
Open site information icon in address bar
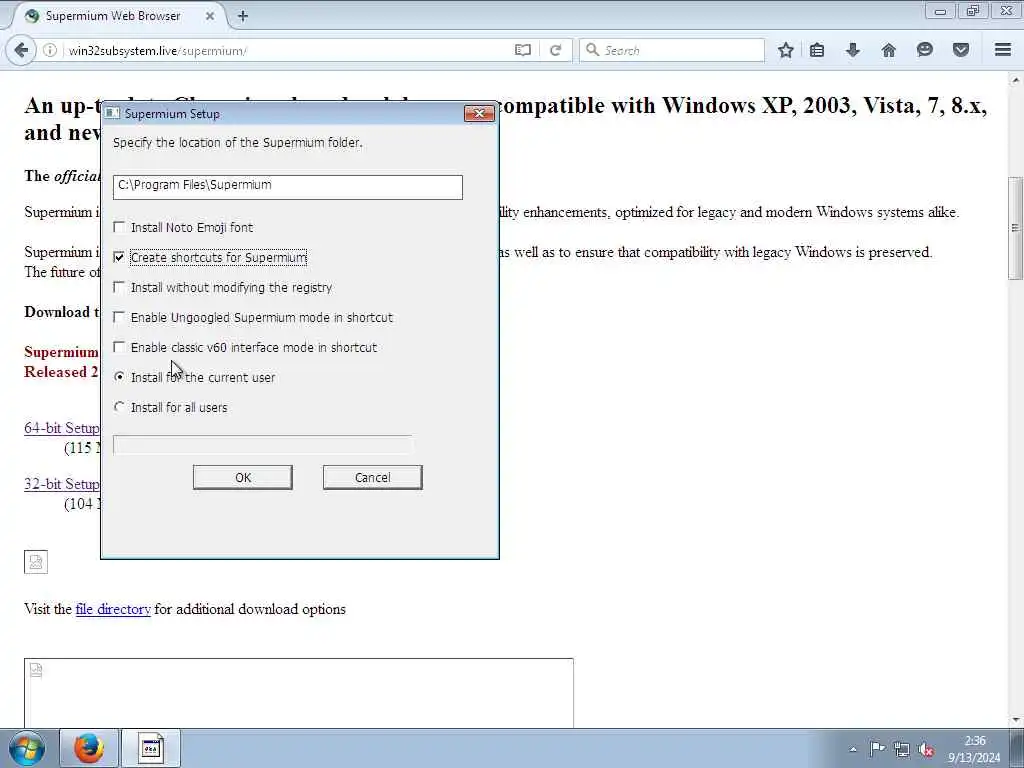click(x=50, y=50)
